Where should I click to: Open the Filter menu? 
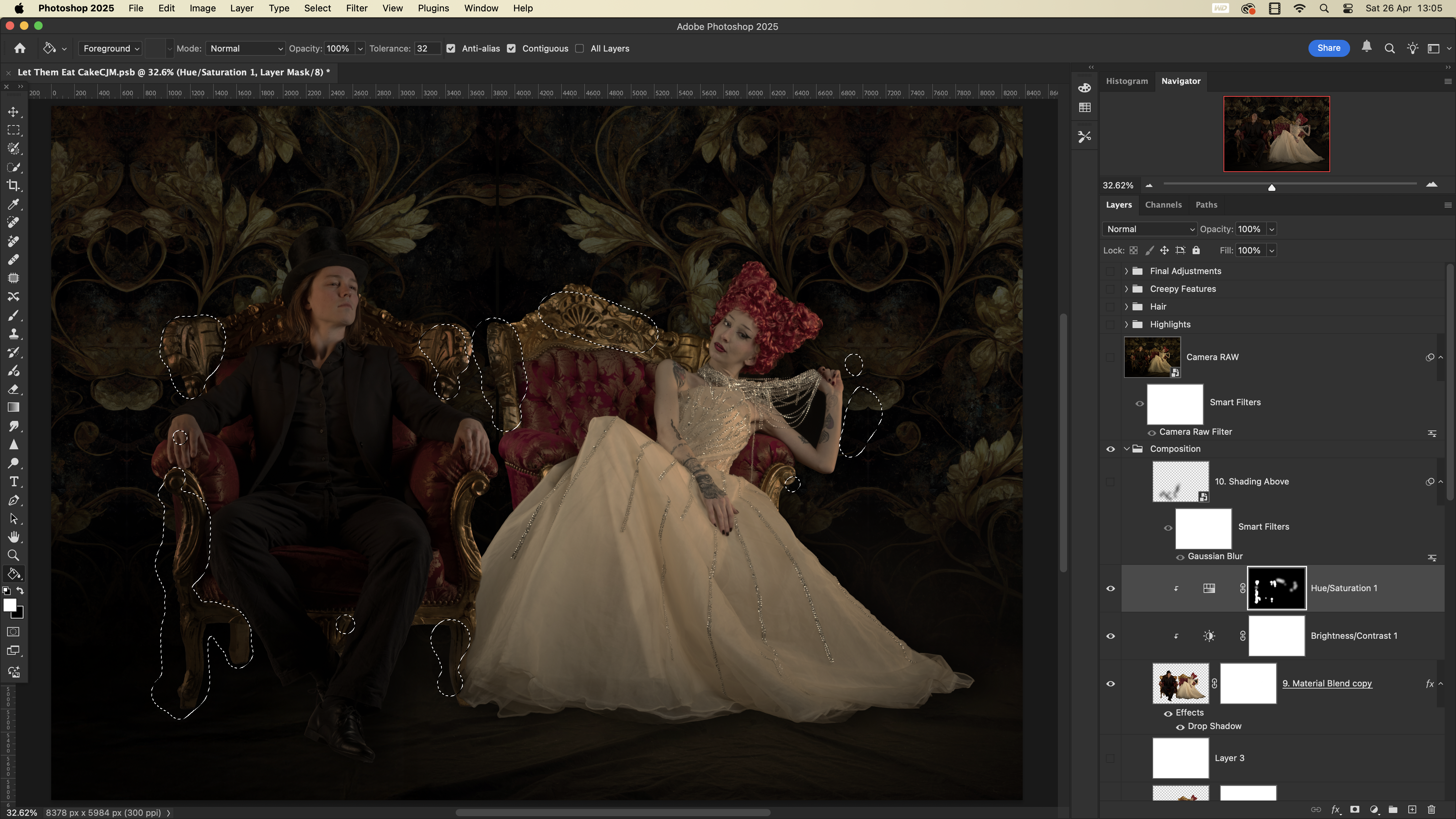pyautogui.click(x=356, y=9)
